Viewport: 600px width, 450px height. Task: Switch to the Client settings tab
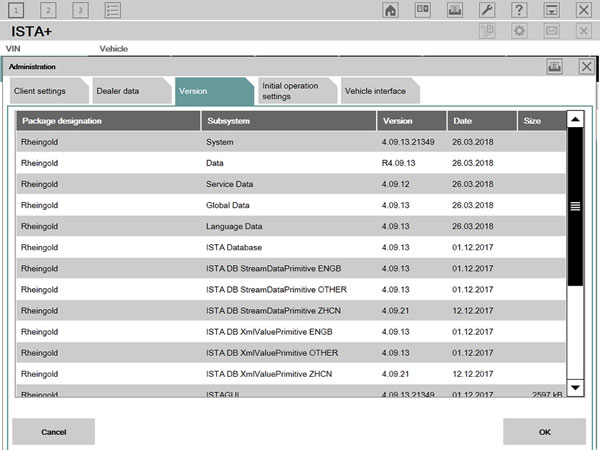click(x=40, y=91)
